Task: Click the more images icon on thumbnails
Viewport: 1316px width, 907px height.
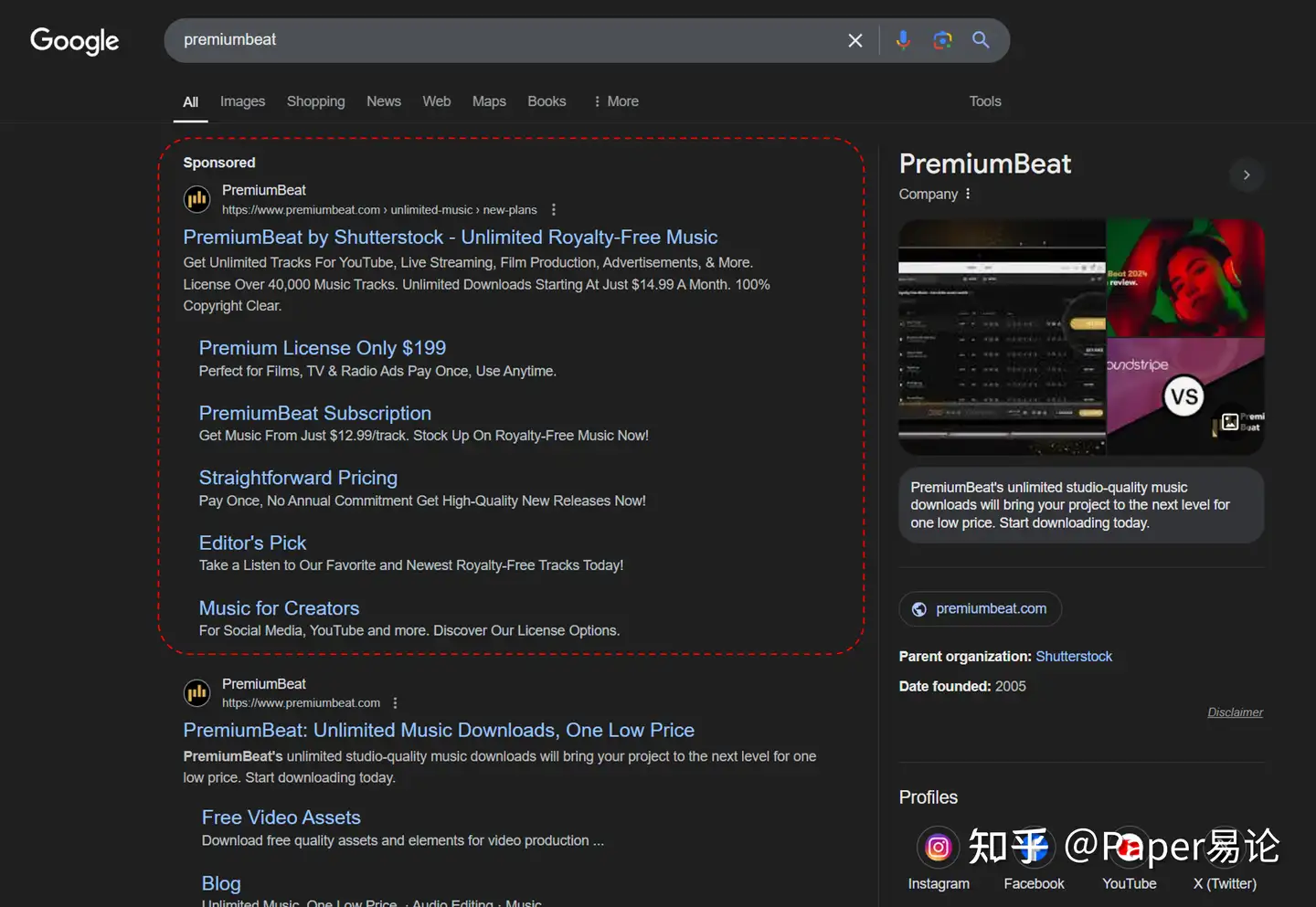Action: (x=1231, y=421)
